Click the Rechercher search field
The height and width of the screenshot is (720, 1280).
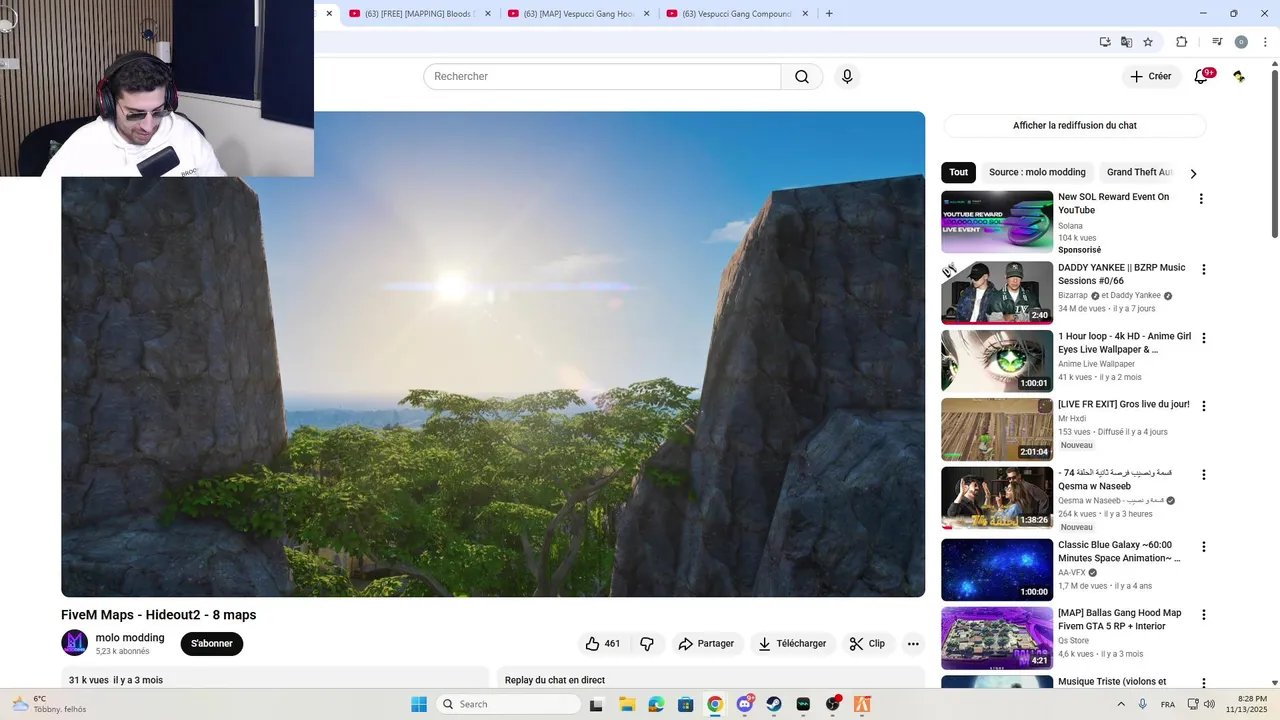click(x=602, y=77)
